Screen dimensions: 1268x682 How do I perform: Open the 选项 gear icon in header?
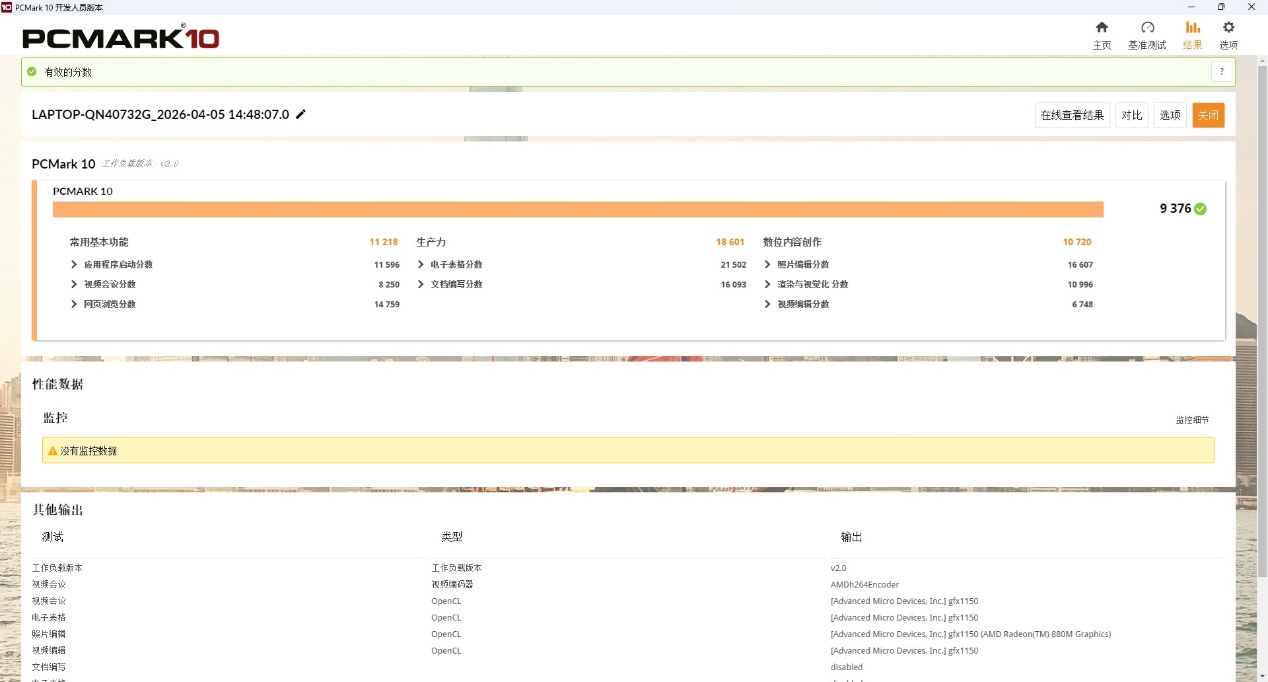pos(1228,27)
